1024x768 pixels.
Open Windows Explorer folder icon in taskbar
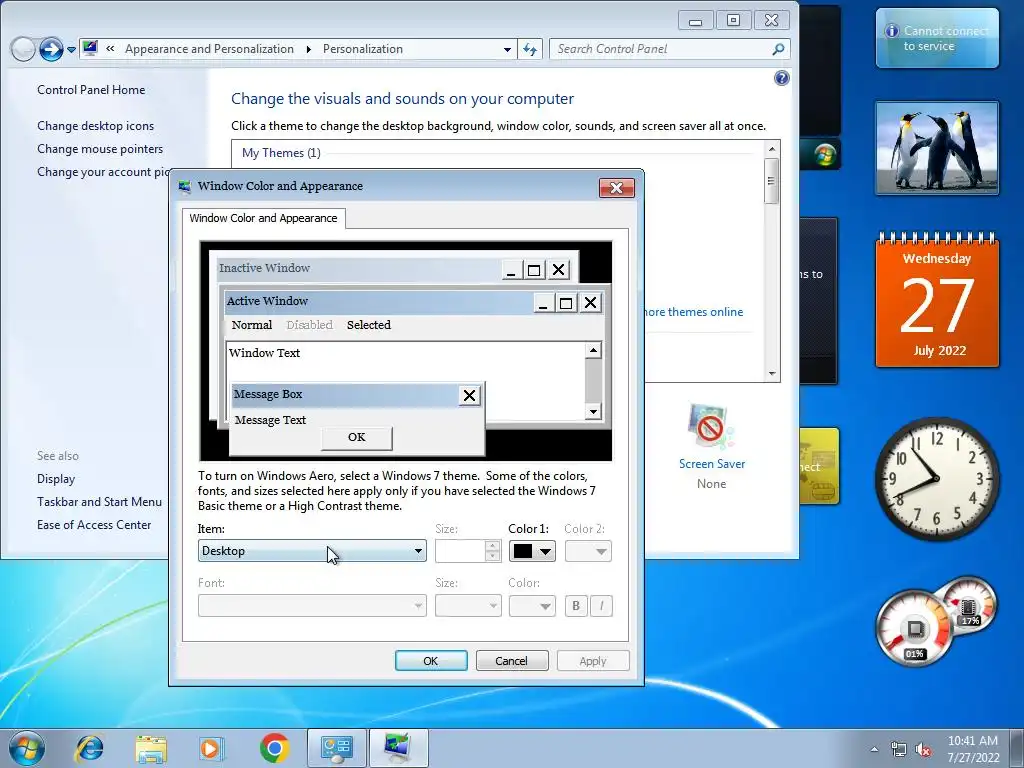[151, 748]
